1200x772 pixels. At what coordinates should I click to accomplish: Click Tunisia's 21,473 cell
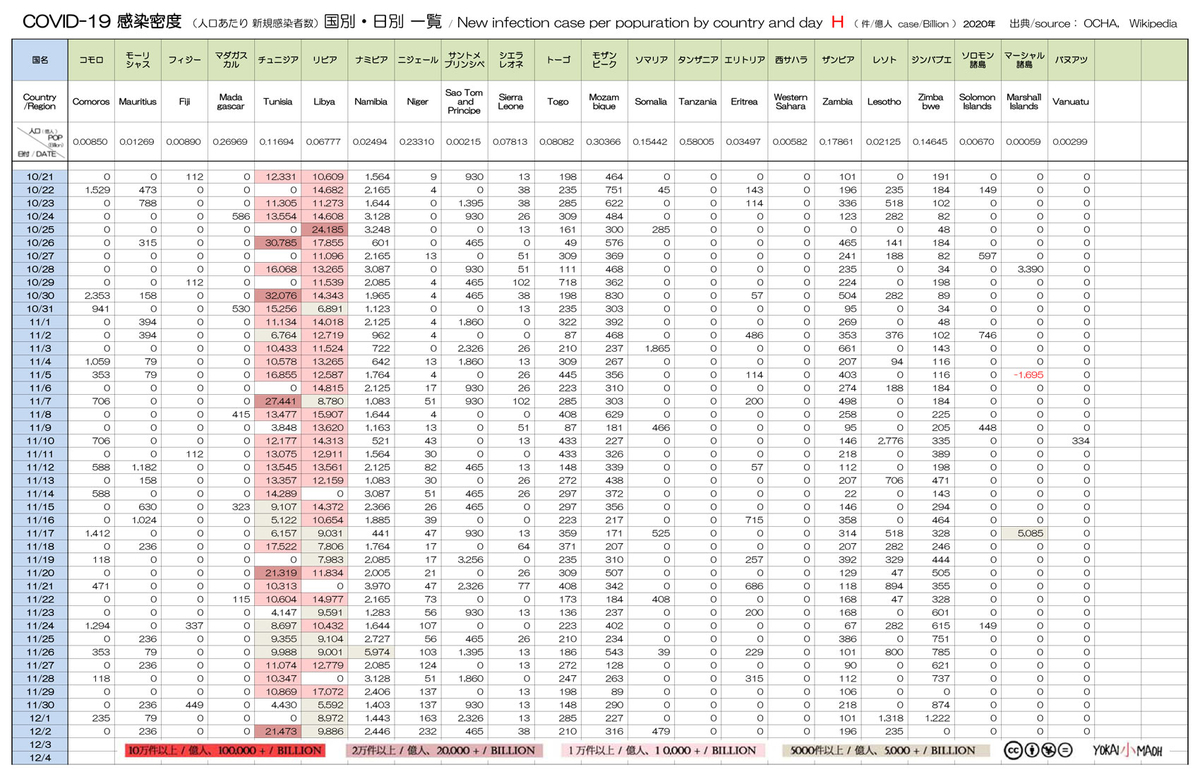point(277,732)
